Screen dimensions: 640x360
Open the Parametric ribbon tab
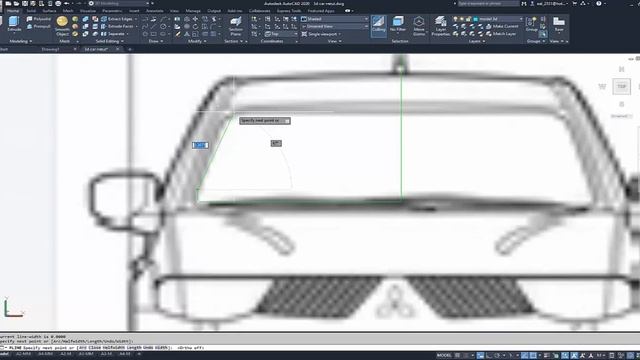pos(112,11)
